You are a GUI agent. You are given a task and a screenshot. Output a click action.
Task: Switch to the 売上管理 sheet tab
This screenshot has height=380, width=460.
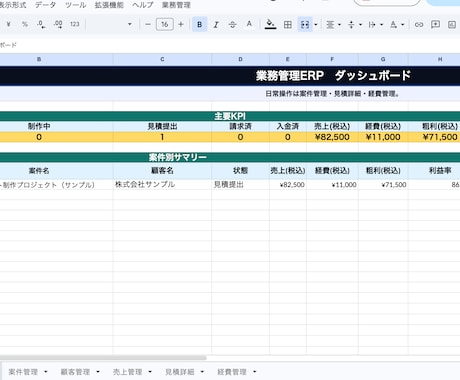[127, 372]
